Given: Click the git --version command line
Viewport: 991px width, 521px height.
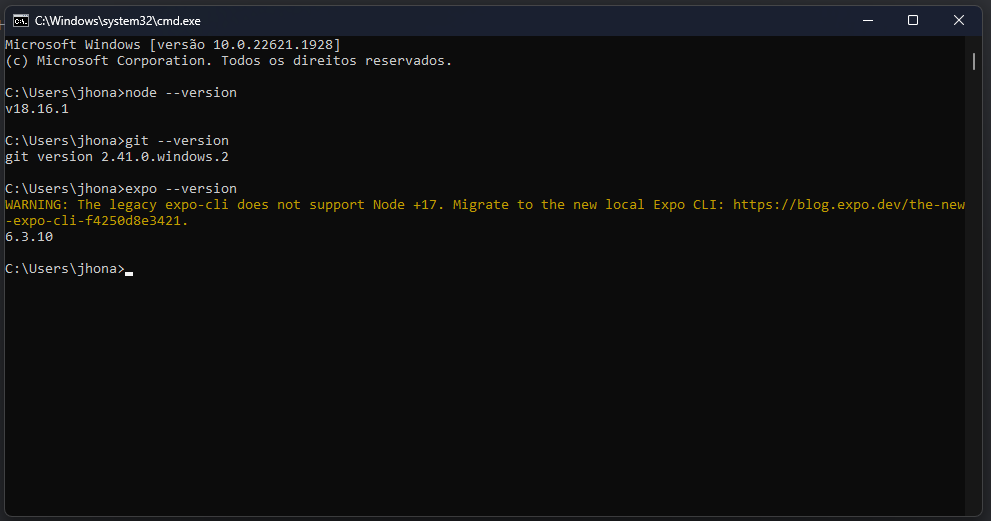Looking at the screenshot, I should [x=117, y=140].
